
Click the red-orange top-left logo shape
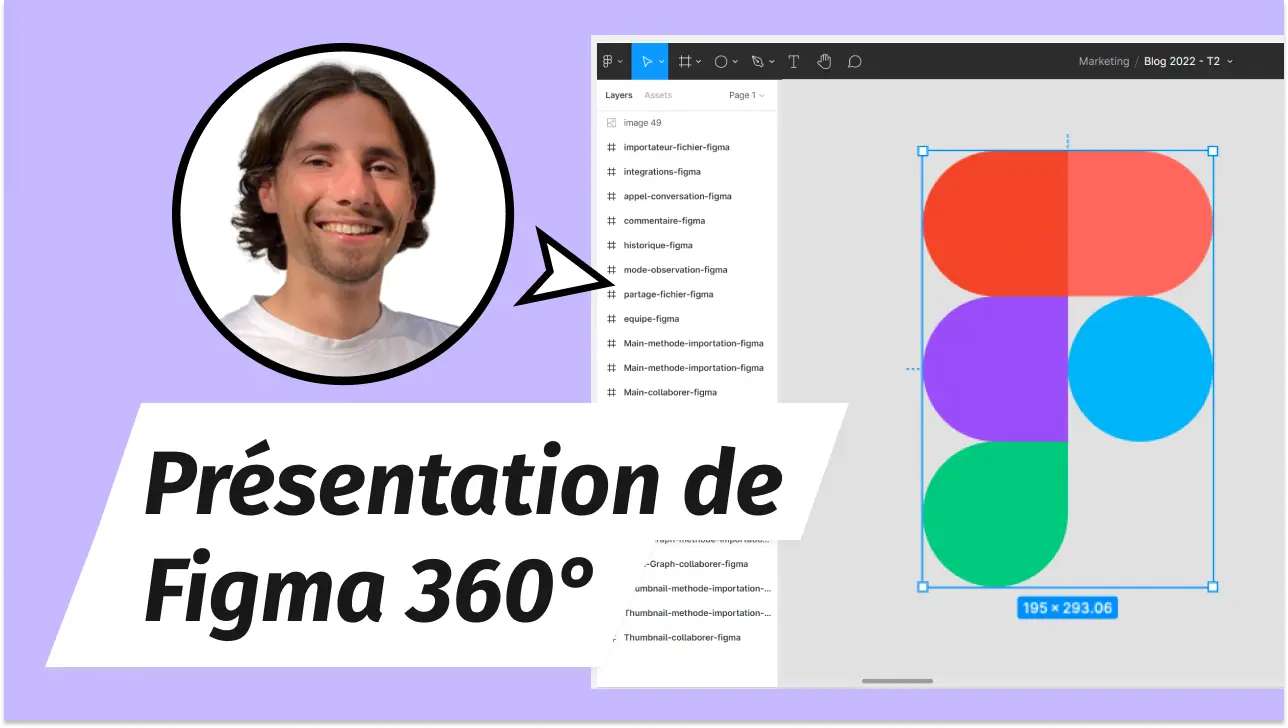pos(995,224)
